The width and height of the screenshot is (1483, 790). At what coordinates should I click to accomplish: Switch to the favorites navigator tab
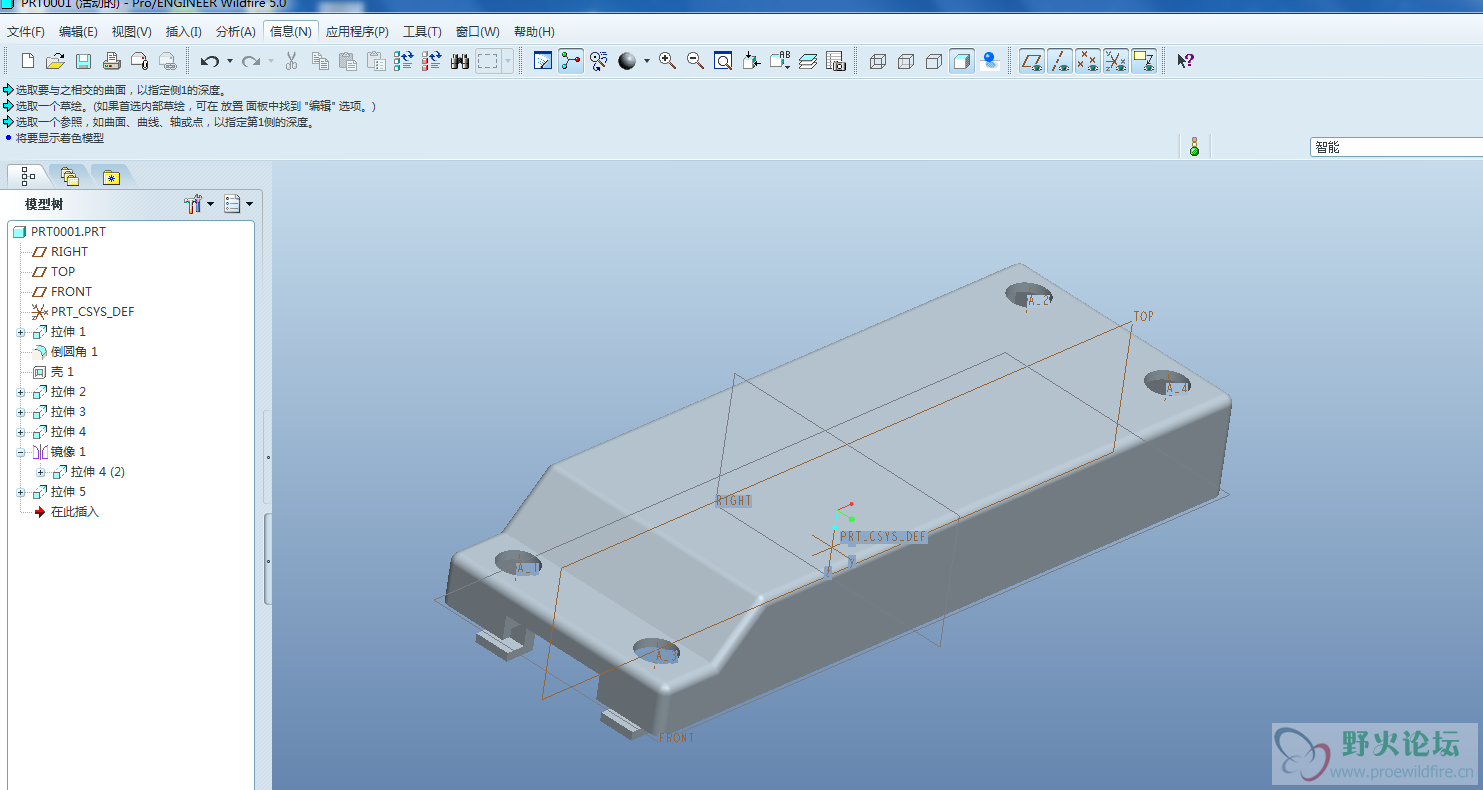click(x=111, y=177)
